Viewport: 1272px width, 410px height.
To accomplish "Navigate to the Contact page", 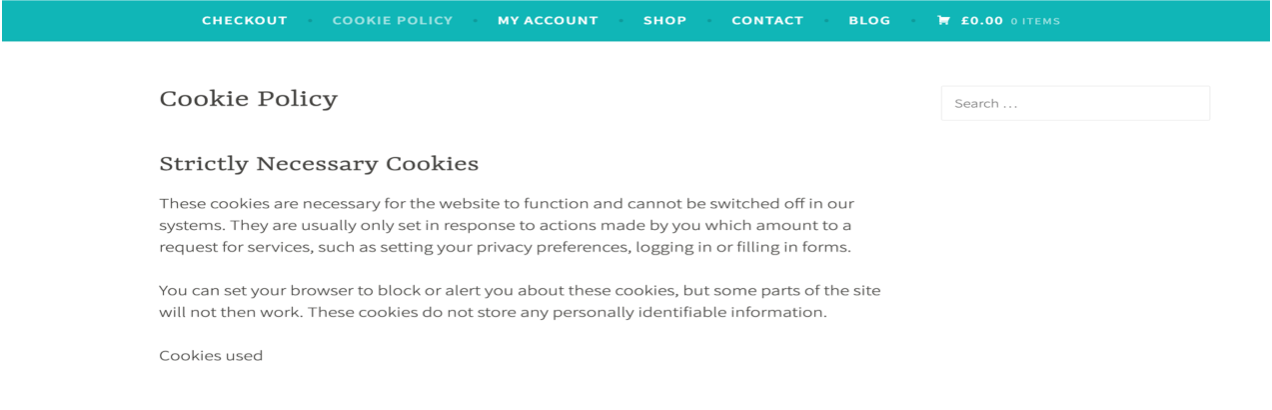I will 767,20.
